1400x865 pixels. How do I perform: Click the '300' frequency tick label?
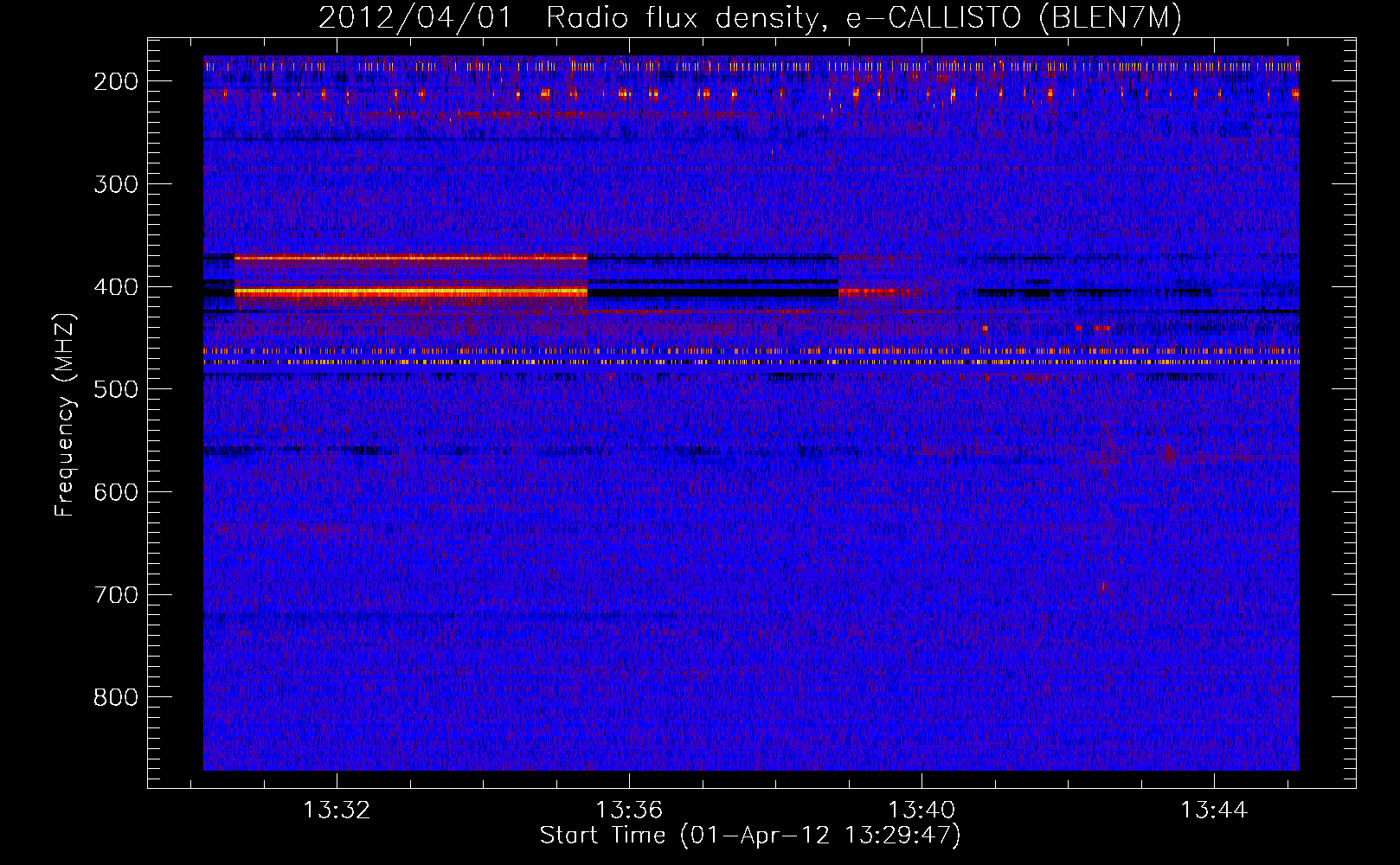pos(116,184)
